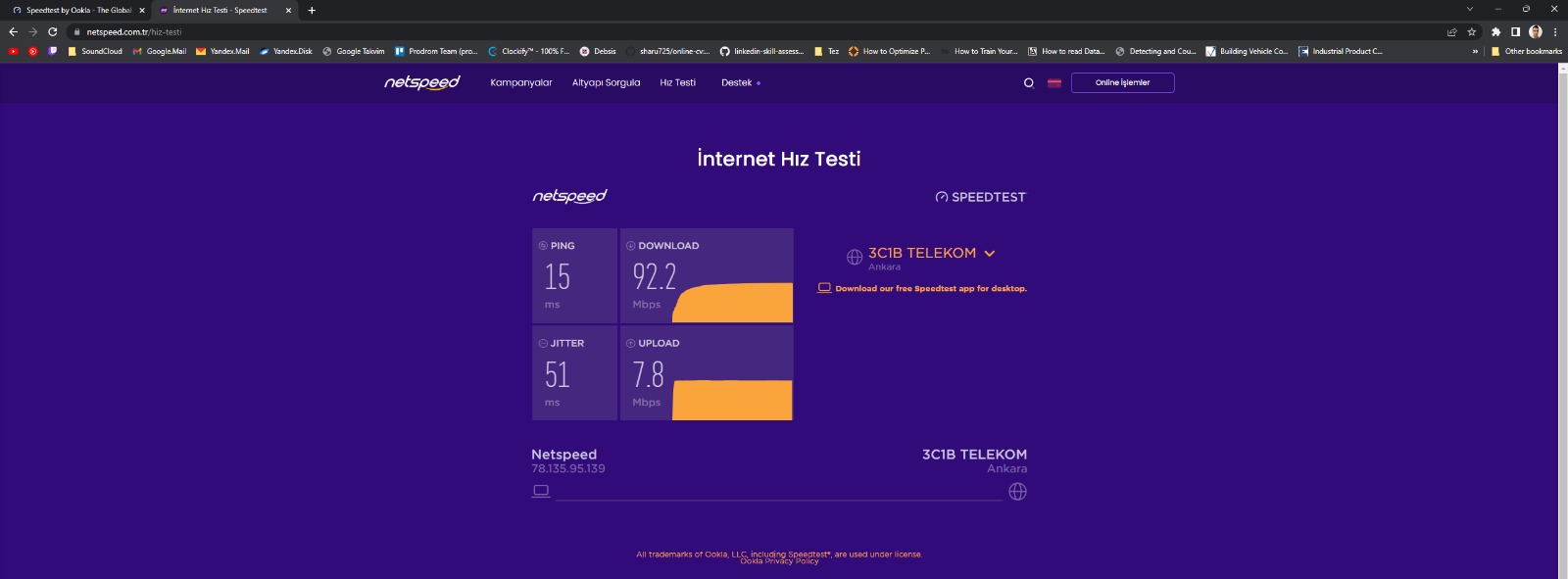Reload the current page

coord(52,31)
